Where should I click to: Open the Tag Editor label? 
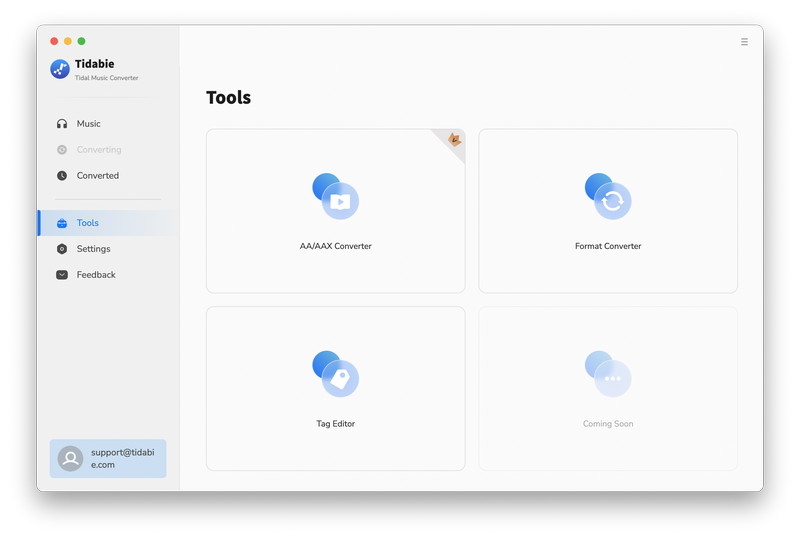point(336,424)
